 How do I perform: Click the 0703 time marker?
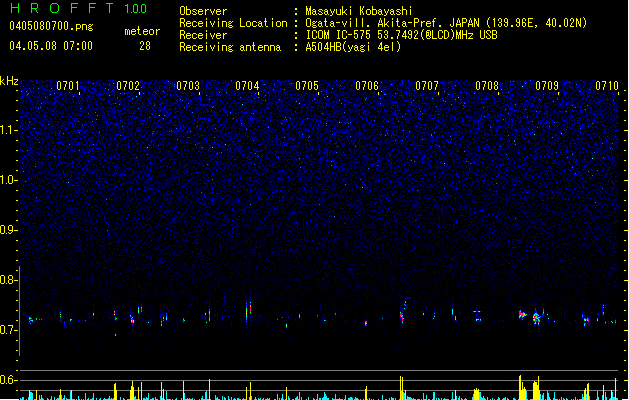pyautogui.click(x=188, y=85)
